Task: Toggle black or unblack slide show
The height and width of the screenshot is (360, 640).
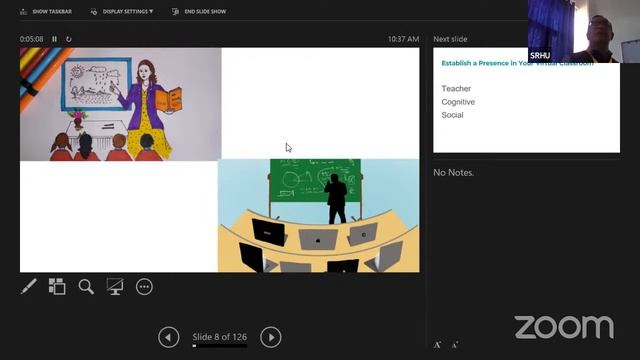Action: pos(115,287)
